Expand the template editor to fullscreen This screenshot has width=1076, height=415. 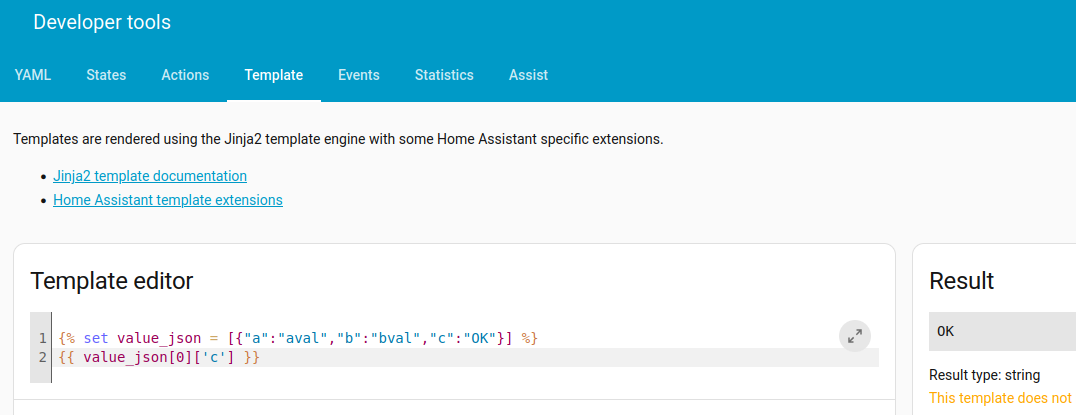point(854,337)
